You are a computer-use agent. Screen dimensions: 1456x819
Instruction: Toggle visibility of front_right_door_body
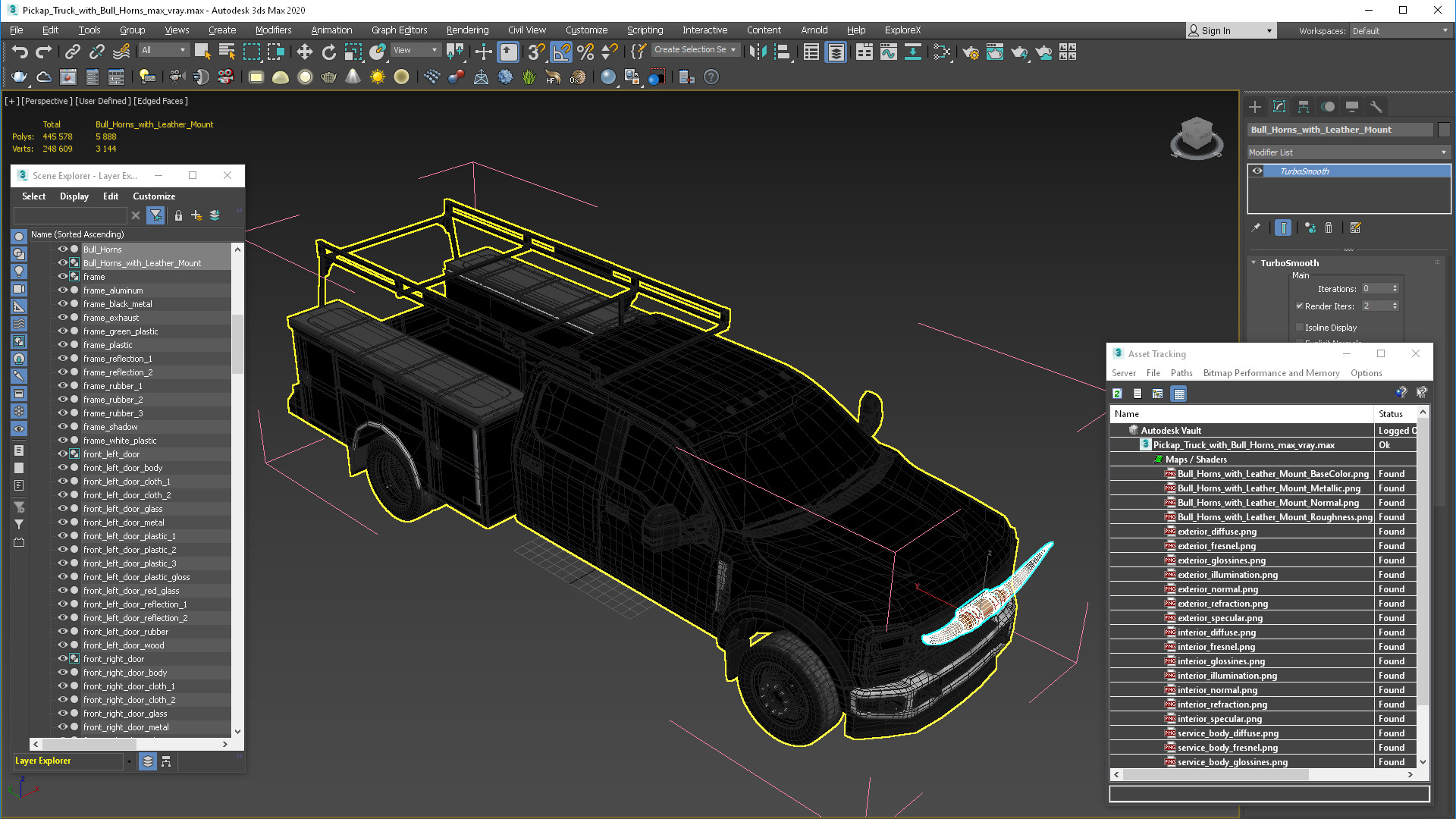tap(63, 672)
